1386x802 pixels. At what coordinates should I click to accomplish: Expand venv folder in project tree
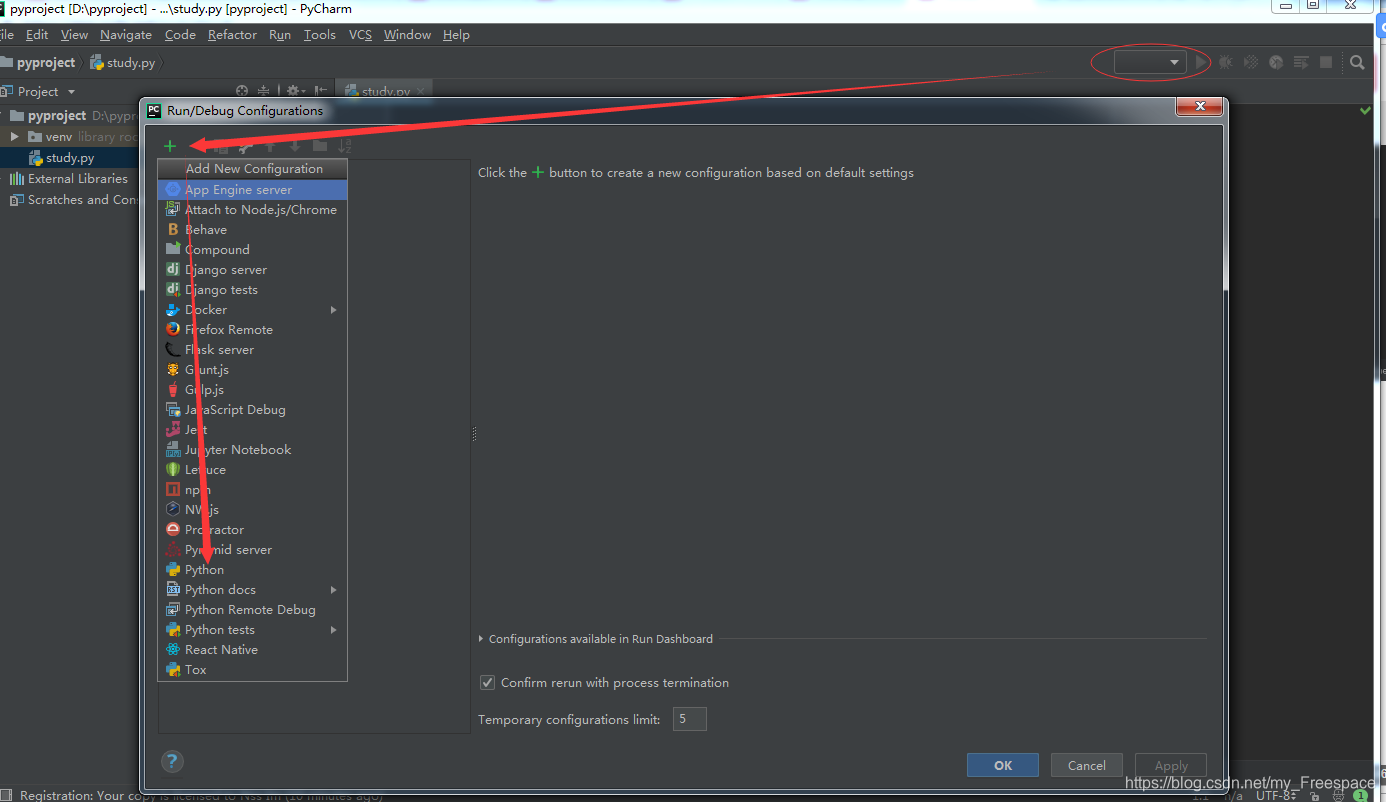15,136
